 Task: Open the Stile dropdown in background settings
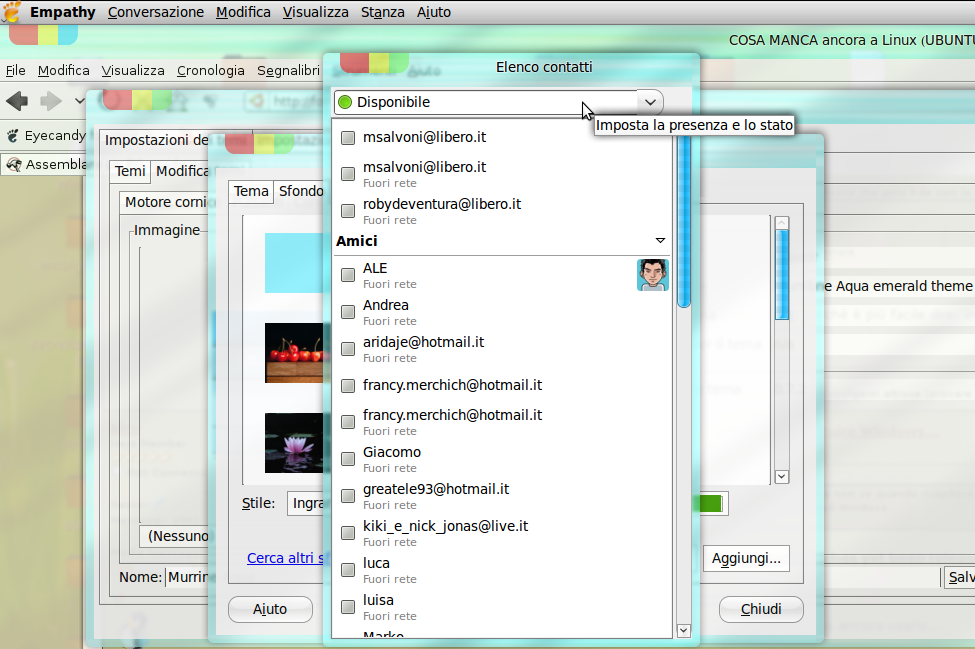(x=306, y=503)
